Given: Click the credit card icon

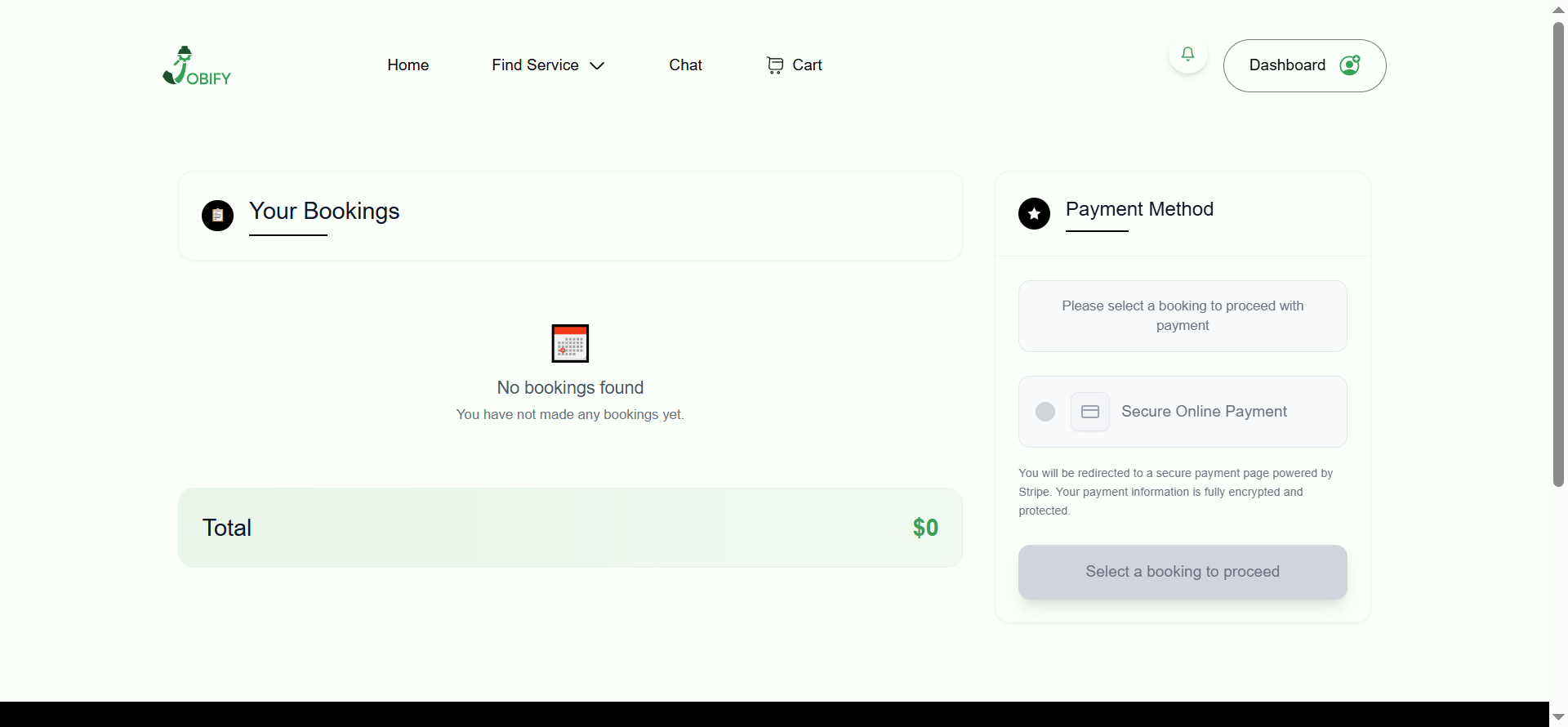Looking at the screenshot, I should pos(1089,412).
